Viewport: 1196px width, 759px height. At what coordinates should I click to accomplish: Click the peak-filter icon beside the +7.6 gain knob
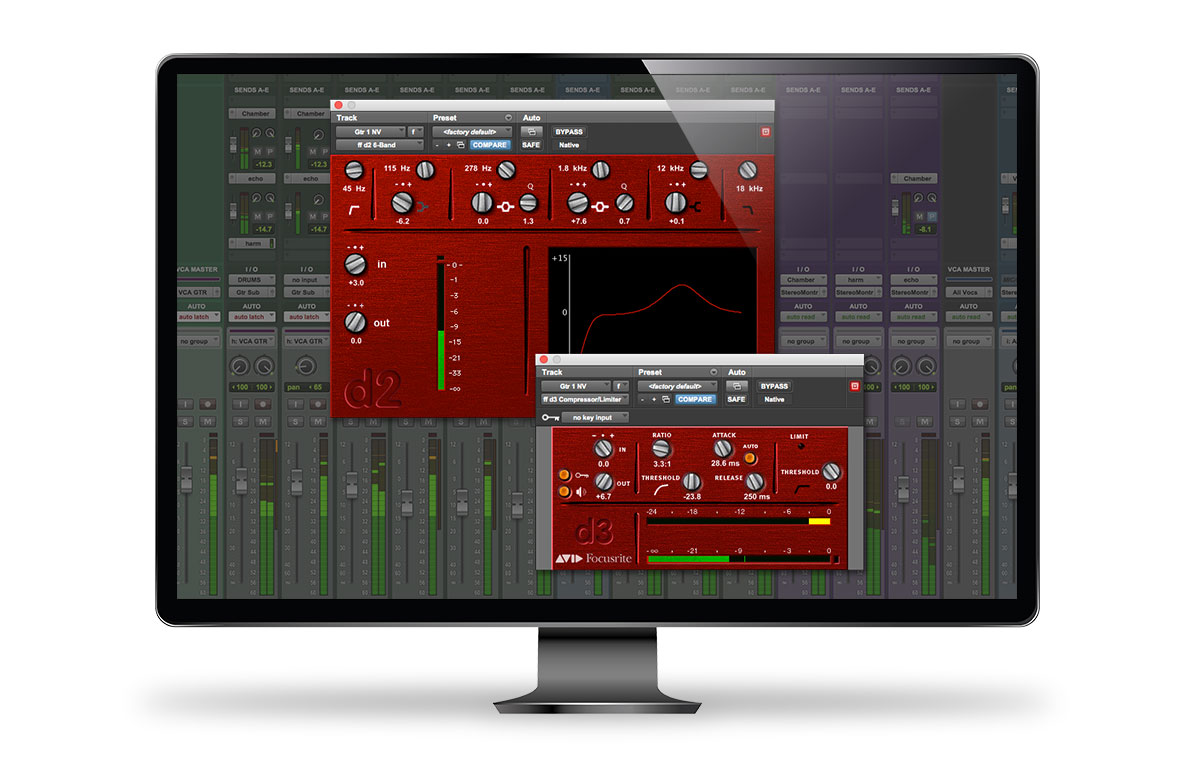pos(600,207)
